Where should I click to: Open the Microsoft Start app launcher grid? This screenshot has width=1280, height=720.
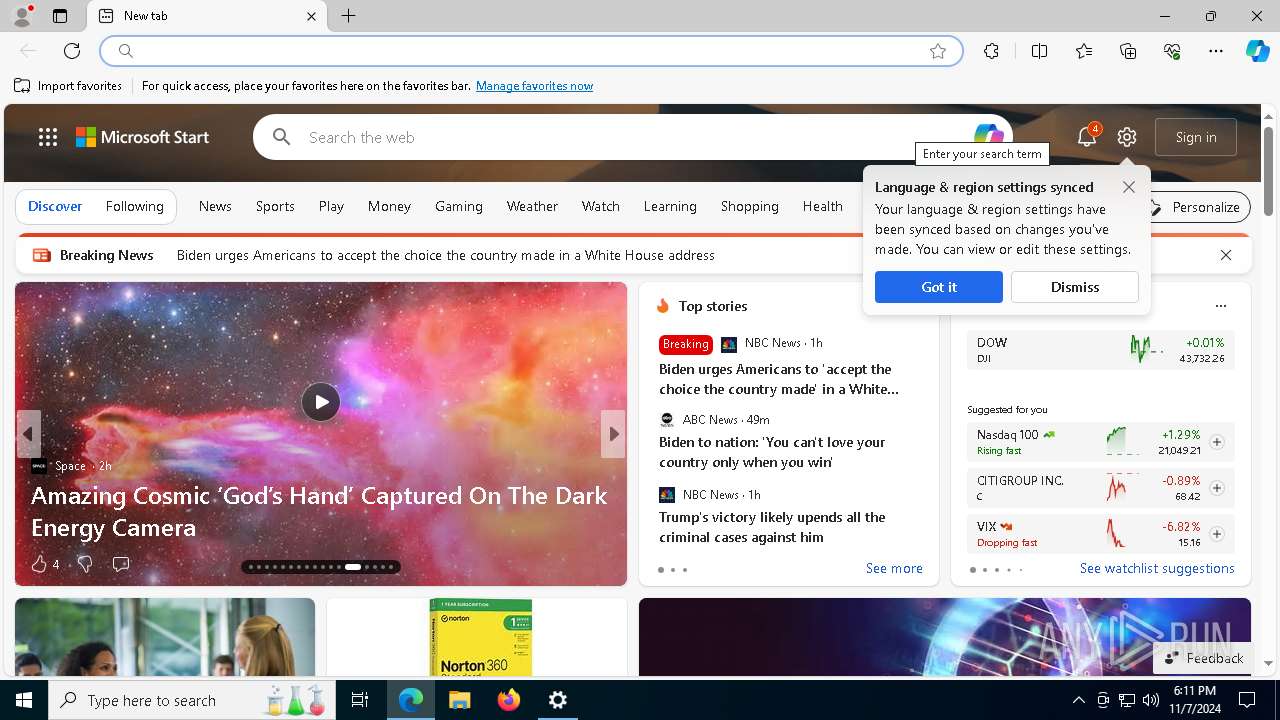[x=48, y=137]
